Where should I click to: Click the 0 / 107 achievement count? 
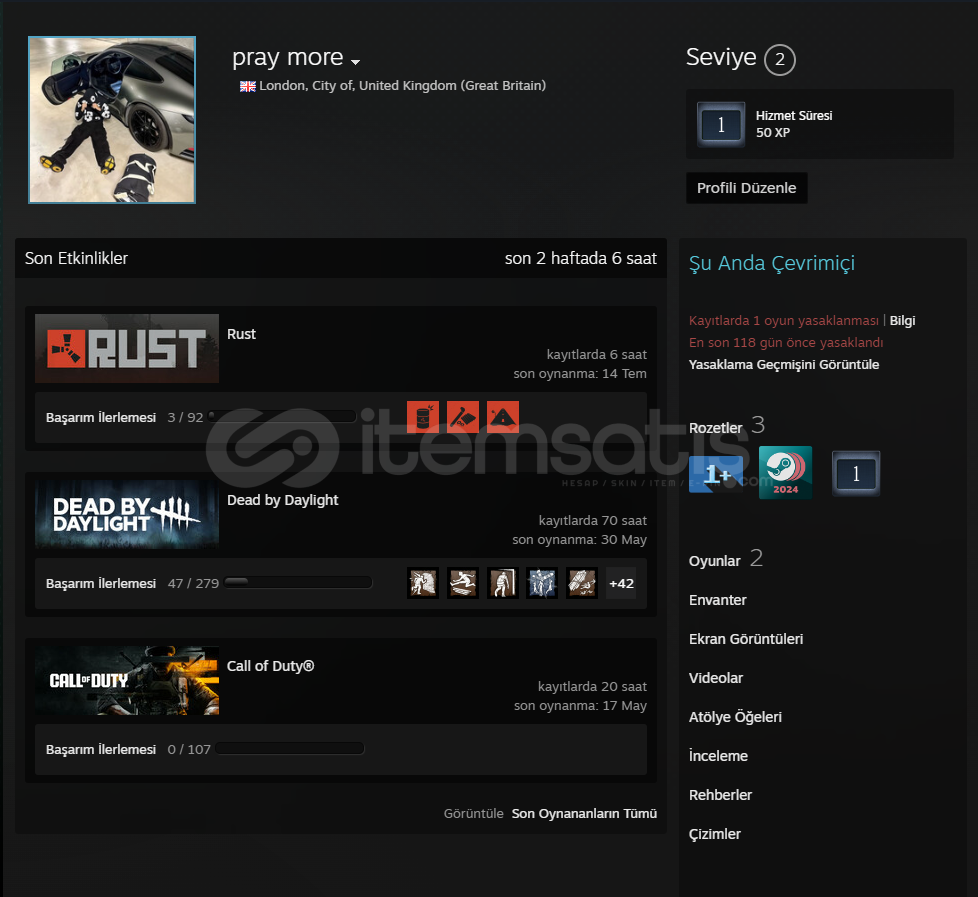[x=189, y=749]
